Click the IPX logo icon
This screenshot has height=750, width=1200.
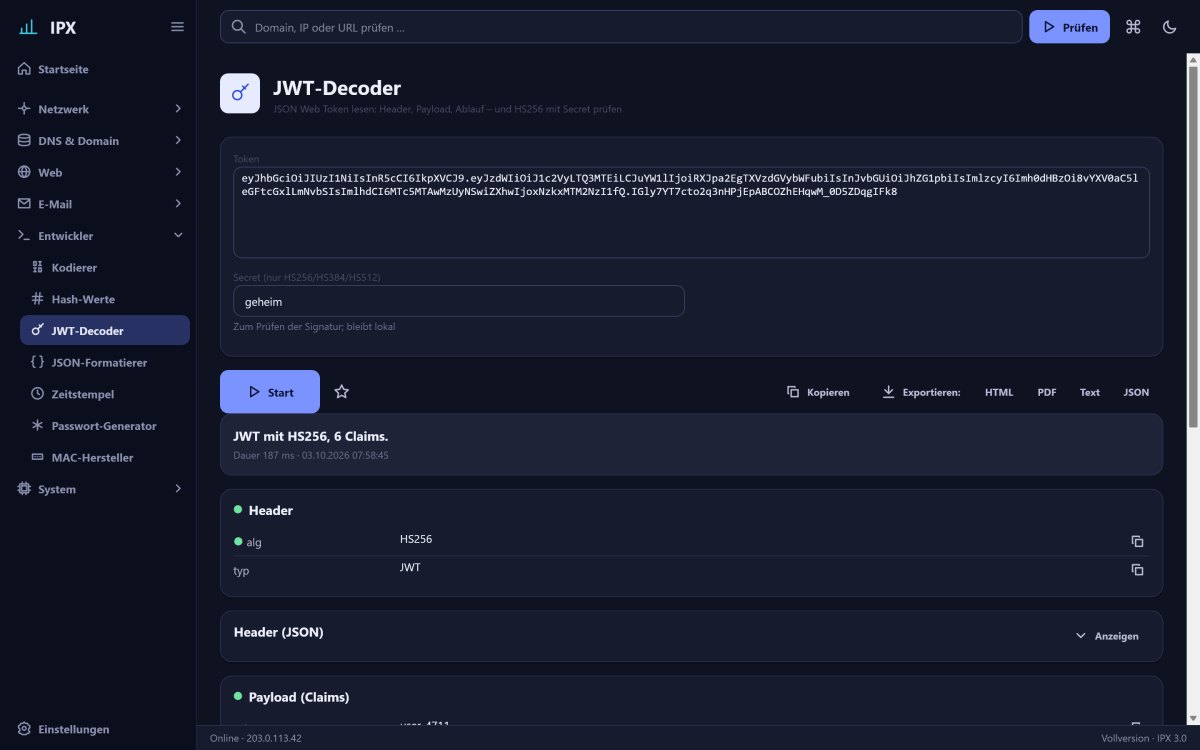coord(28,27)
